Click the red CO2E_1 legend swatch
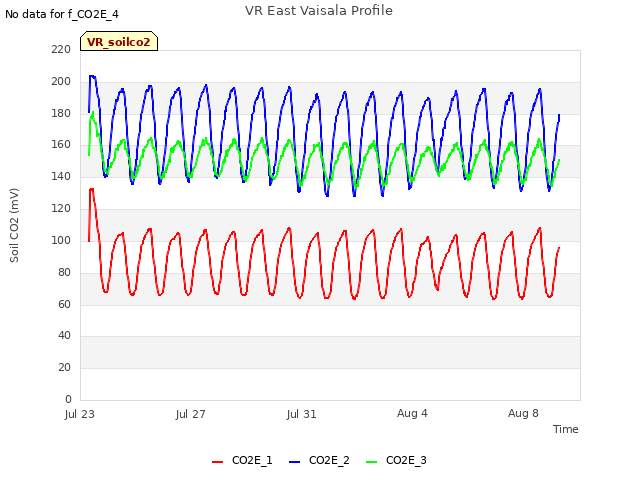This screenshot has width=640, height=480. point(218,462)
